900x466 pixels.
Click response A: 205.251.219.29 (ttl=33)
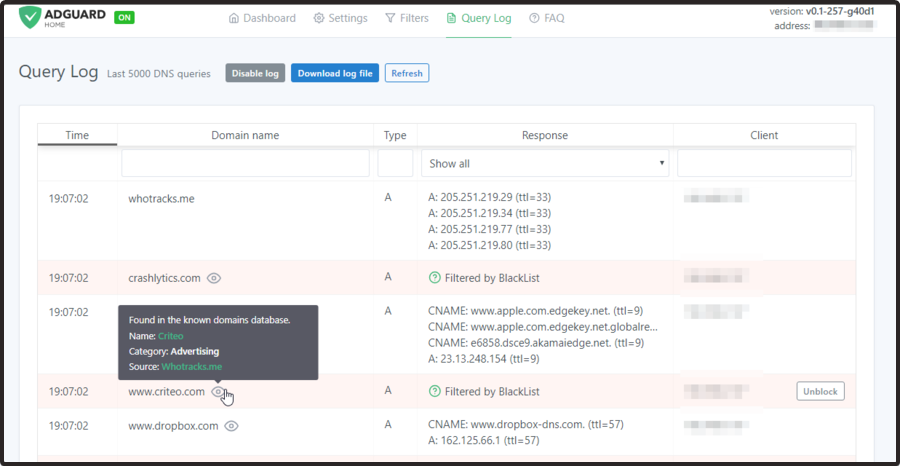[490, 197]
